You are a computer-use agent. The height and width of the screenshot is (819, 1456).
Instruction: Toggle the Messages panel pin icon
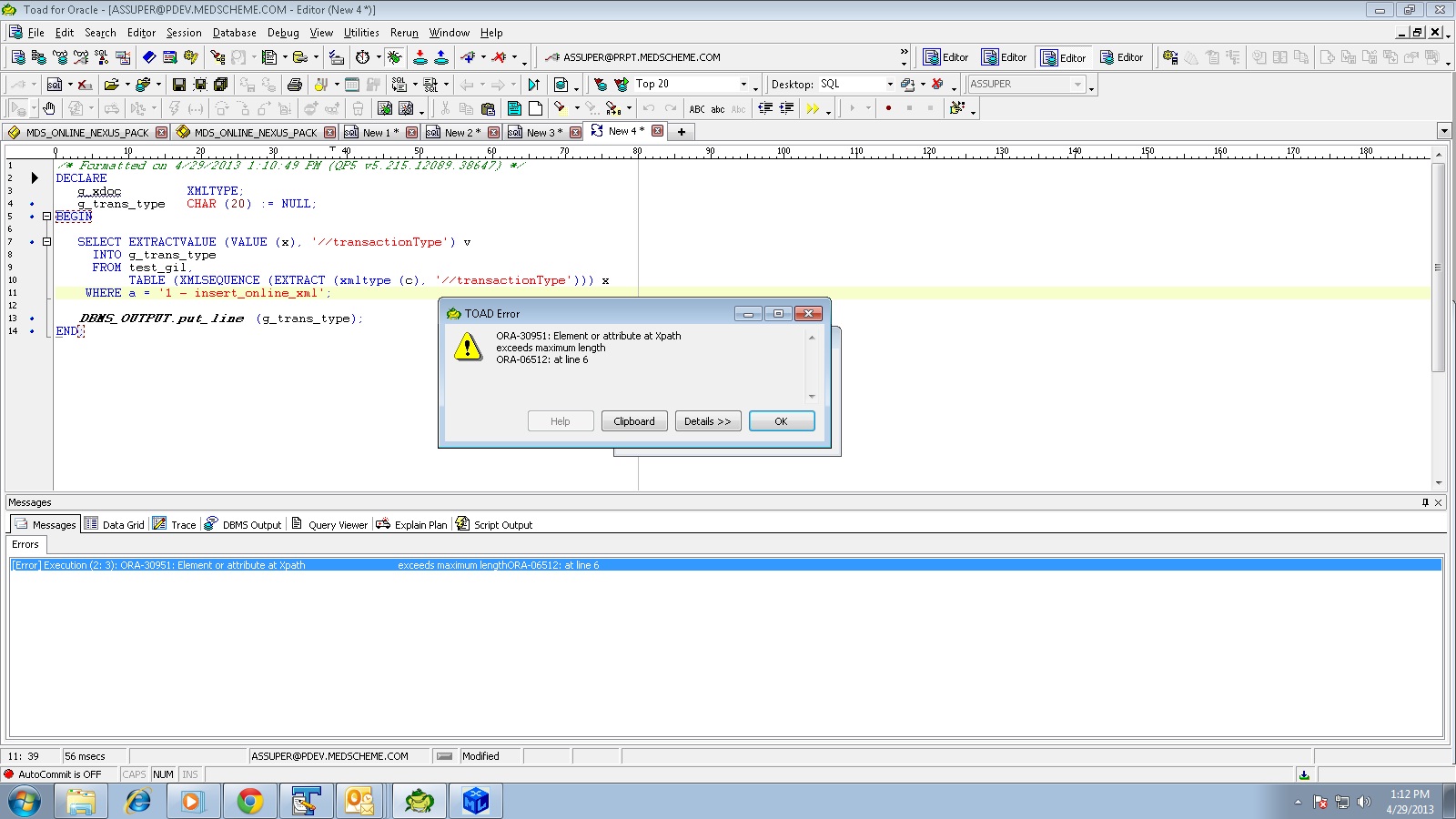[1425, 502]
